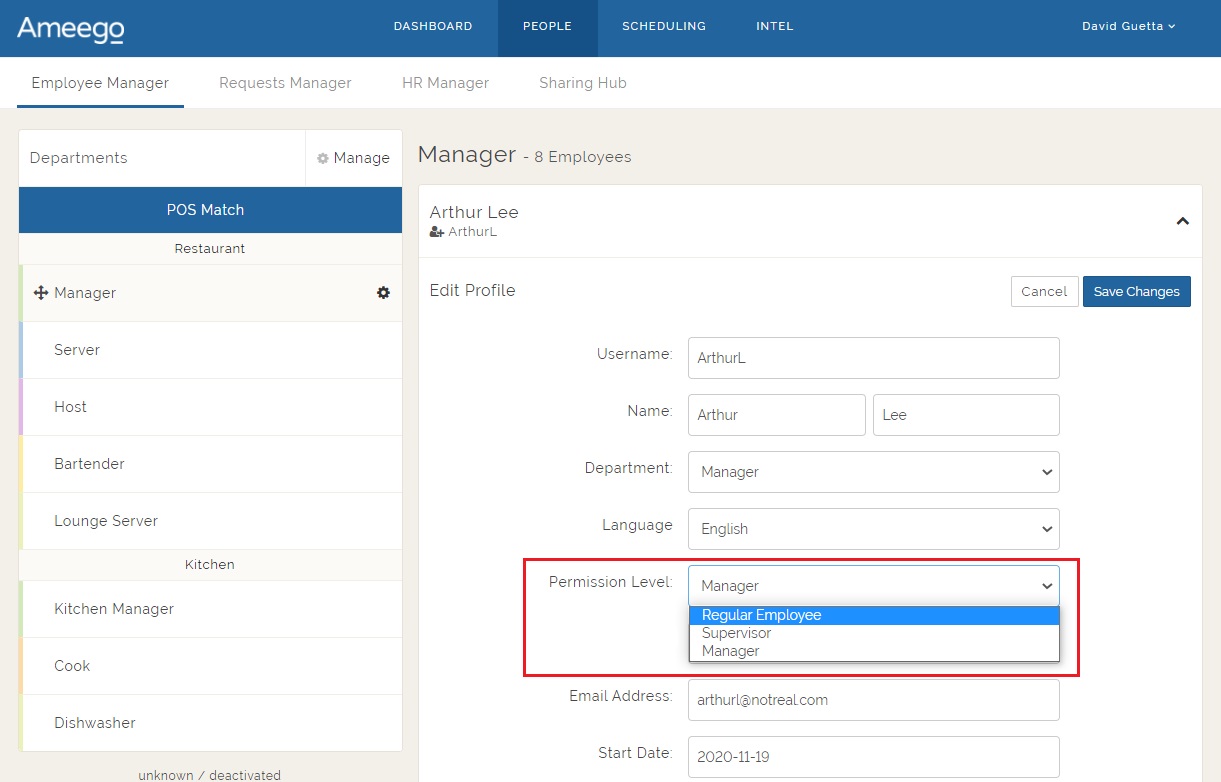Click Manage departments button
Screen dimensions: 1221x782
pos(354,158)
